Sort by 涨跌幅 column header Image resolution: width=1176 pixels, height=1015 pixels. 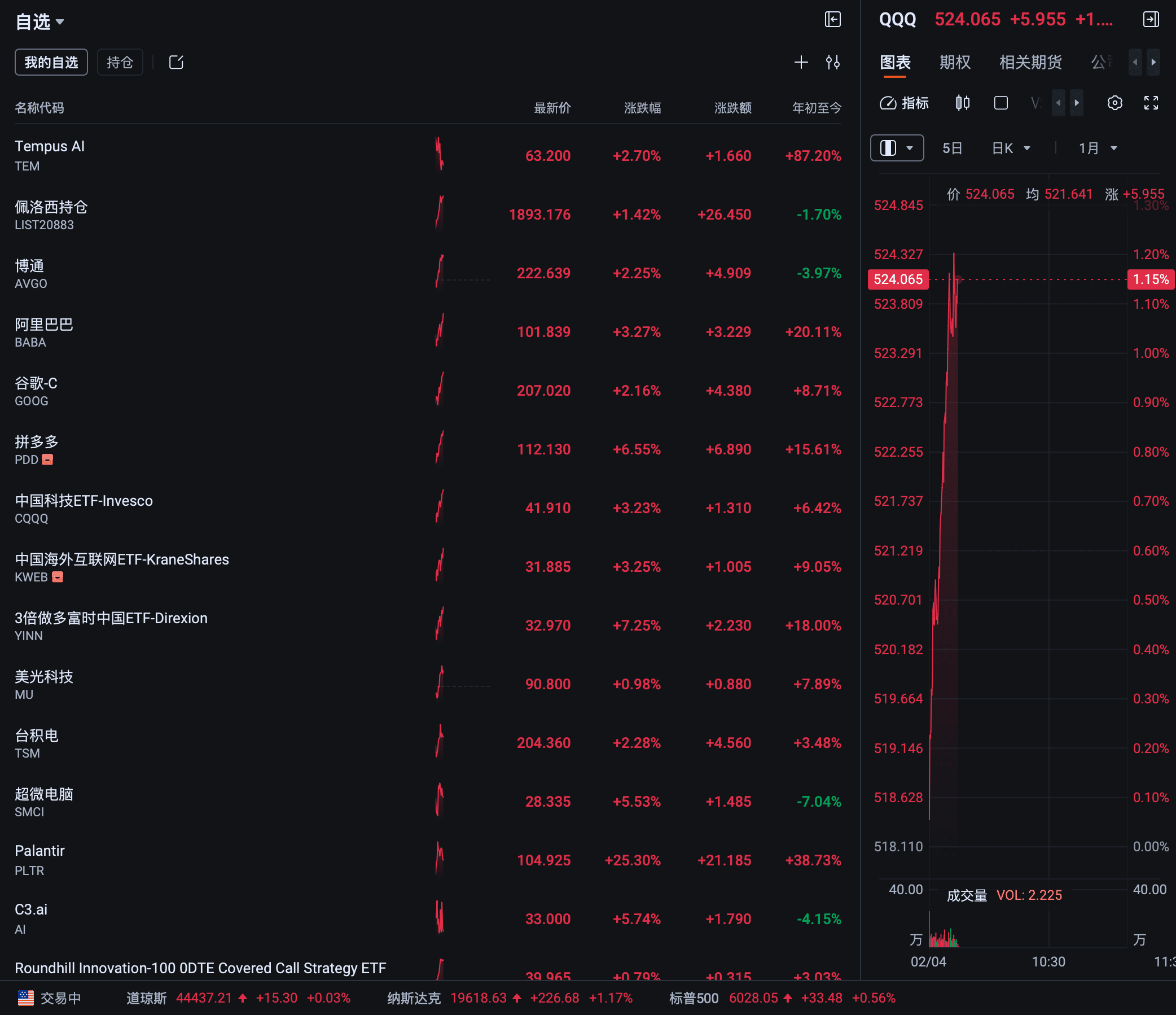click(643, 108)
